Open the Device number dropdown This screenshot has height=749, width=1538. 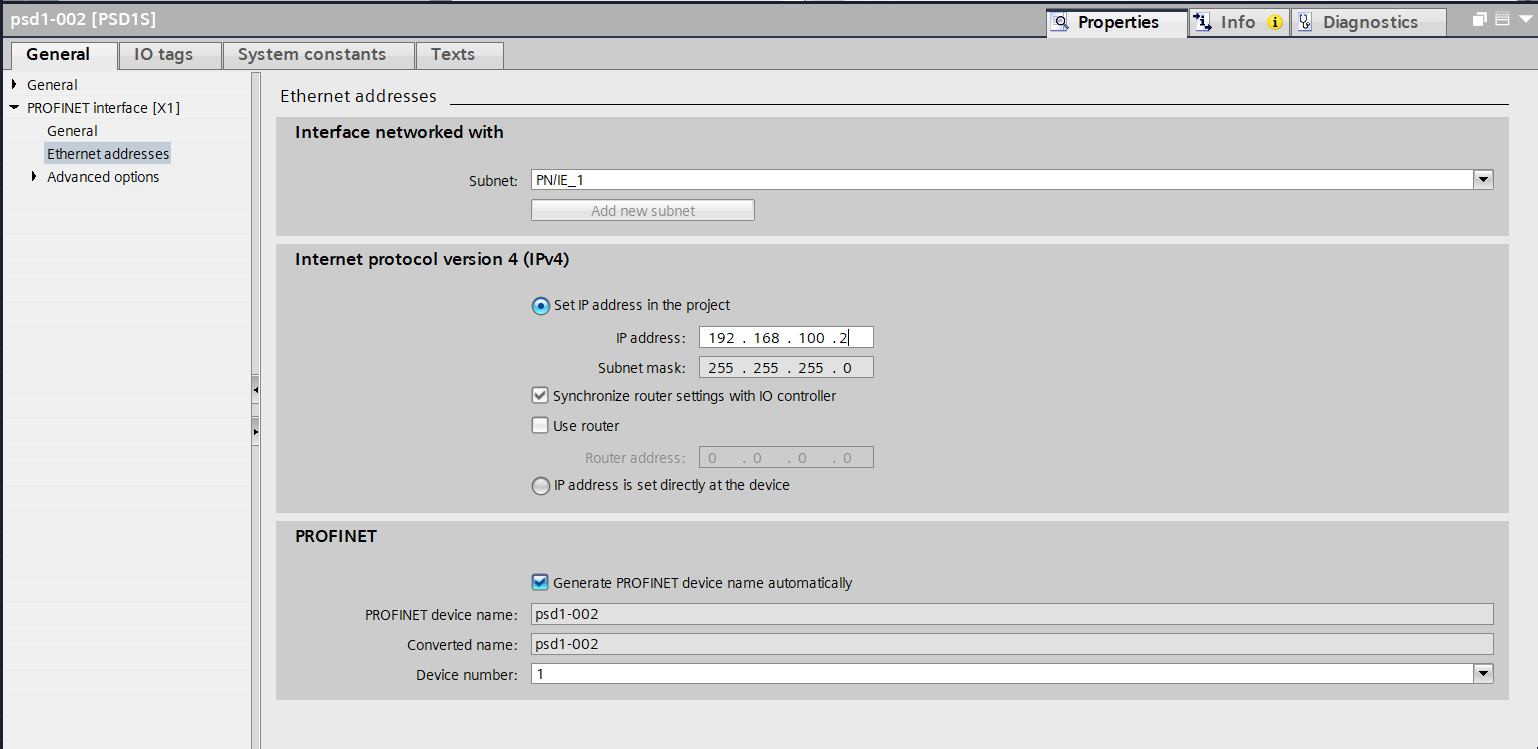pyautogui.click(x=1483, y=674)
